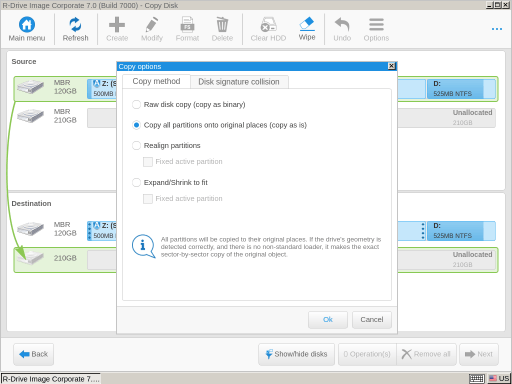The height and width of the screenshot is (384, 512).
Task: Select the source 210GB MBR disk icon
Action: tap(30, 116)
